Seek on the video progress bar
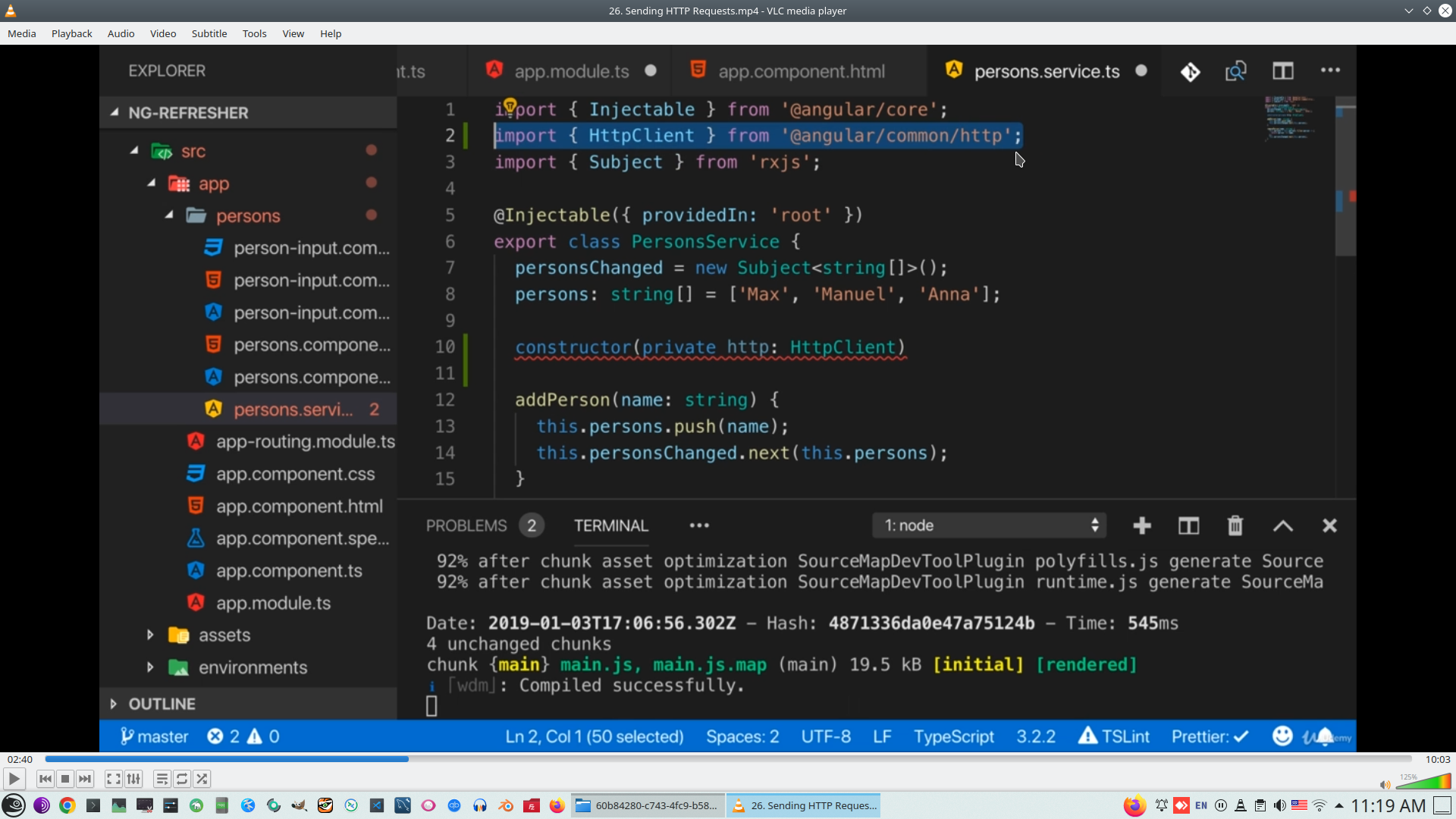Viewport: 1456px width, 819px height. click(x=728, y=759)
